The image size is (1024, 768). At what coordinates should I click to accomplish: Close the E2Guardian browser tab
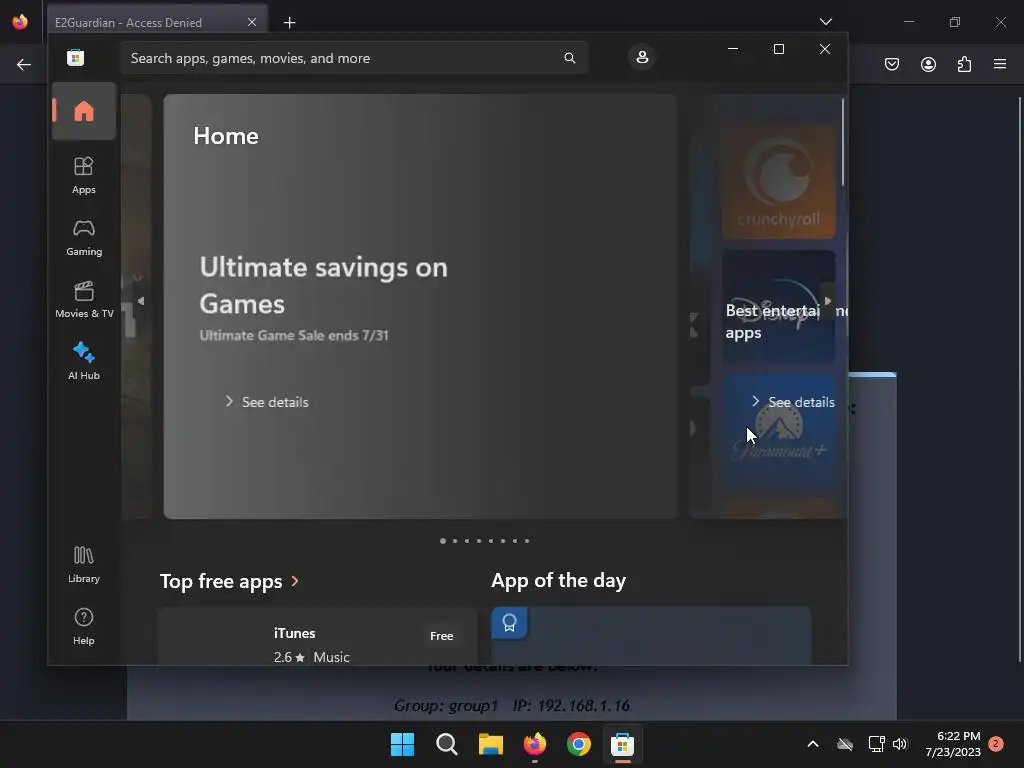click(x=252, y=22)
